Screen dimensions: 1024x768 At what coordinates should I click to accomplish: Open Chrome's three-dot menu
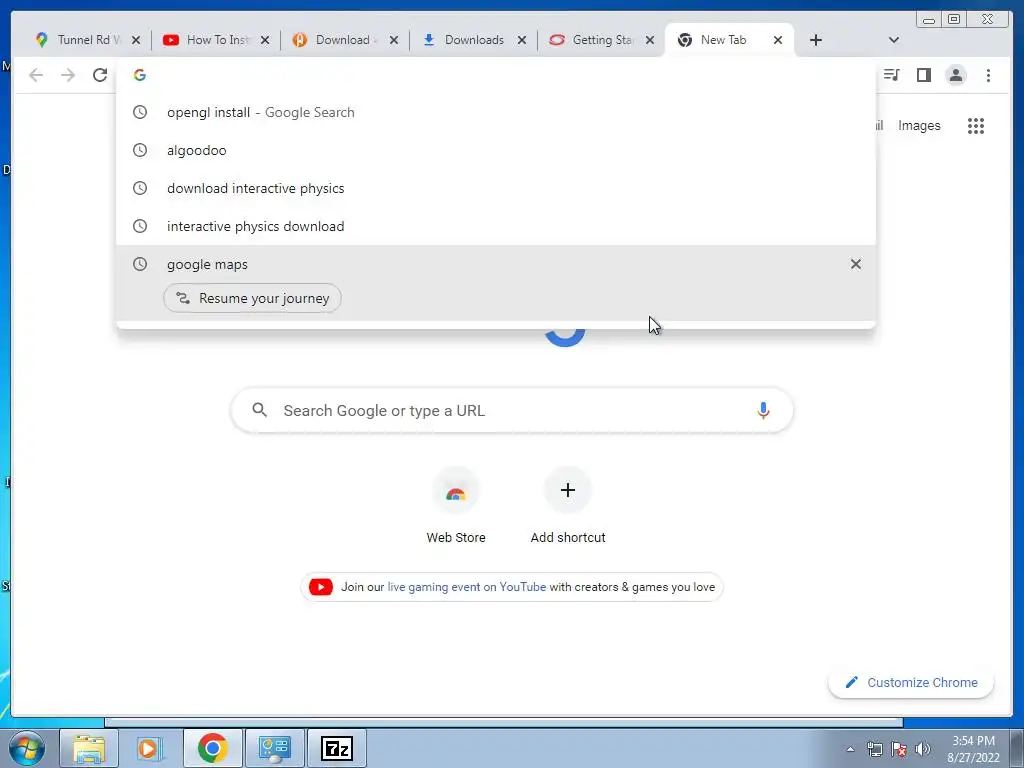point(988,75)
